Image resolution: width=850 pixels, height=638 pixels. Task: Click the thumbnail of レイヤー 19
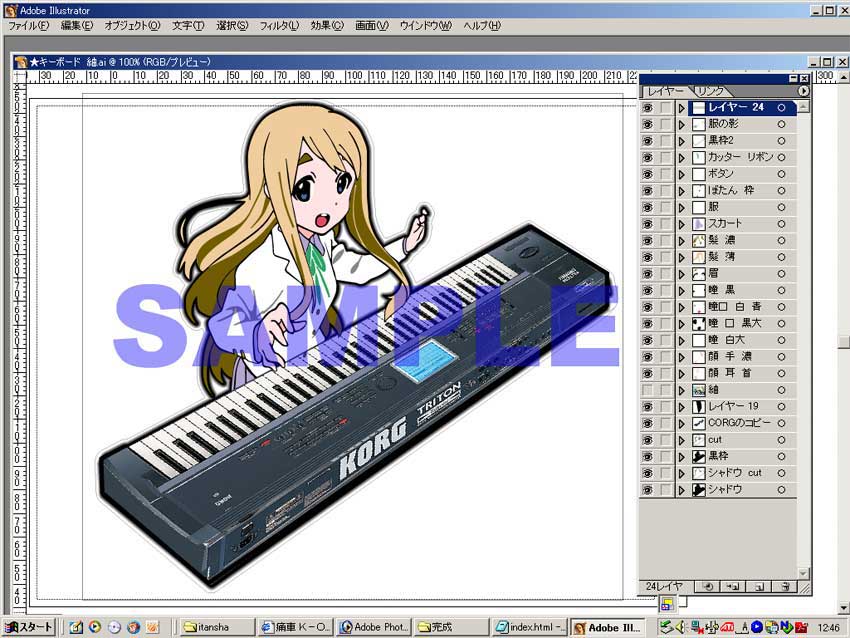(x=699, y=407)
